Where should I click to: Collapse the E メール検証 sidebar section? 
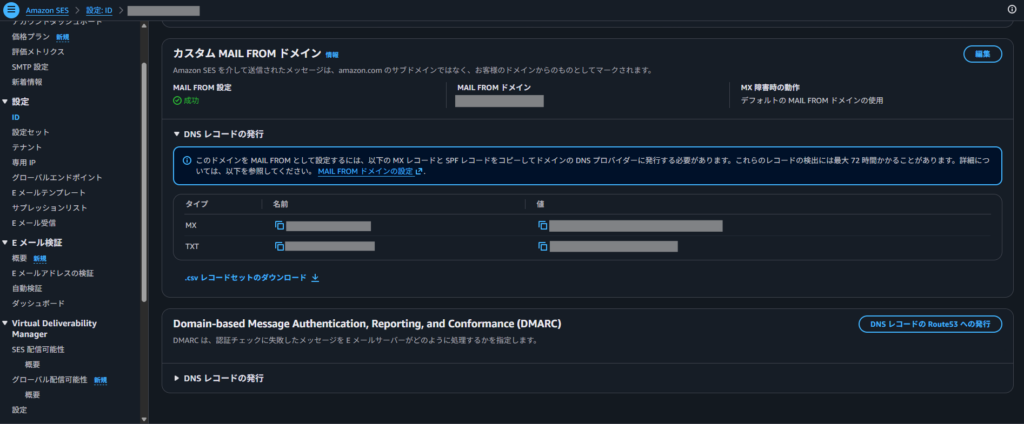point(5,243)
